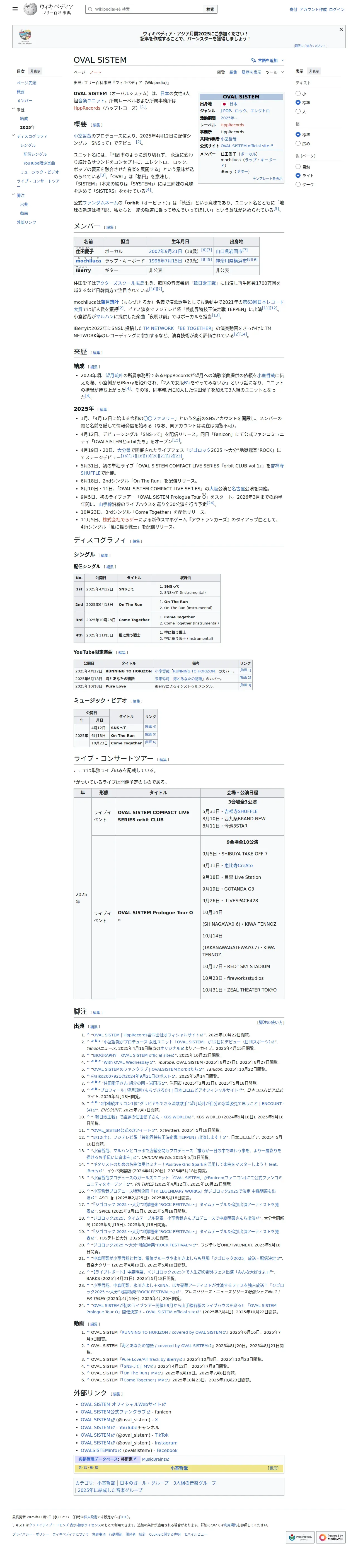358x1568 pixels.
Task: Click the 寄付 donate link
Action: (294, 10)
